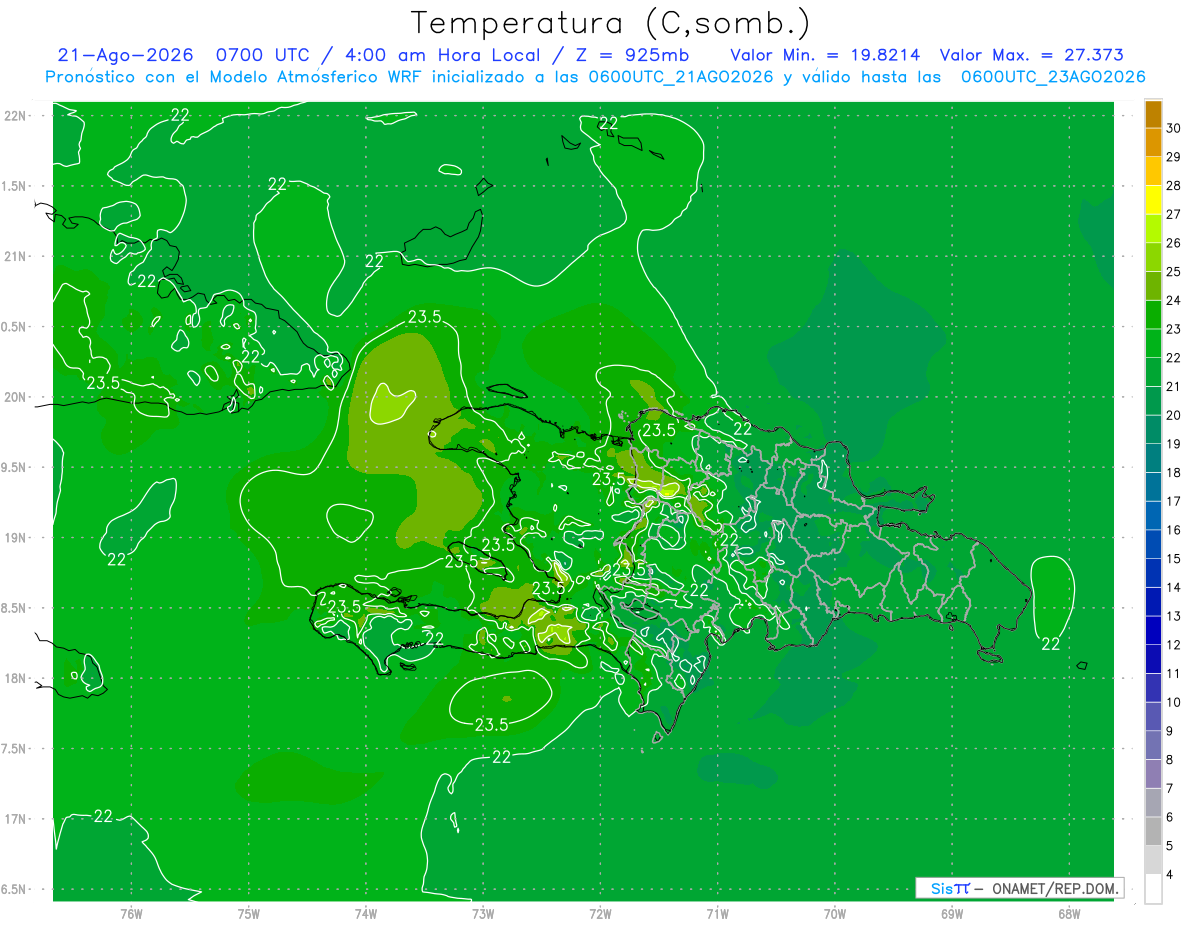Pick the legend swatch between 23 and 24

pyautogui.click(x=1153, y=314)
